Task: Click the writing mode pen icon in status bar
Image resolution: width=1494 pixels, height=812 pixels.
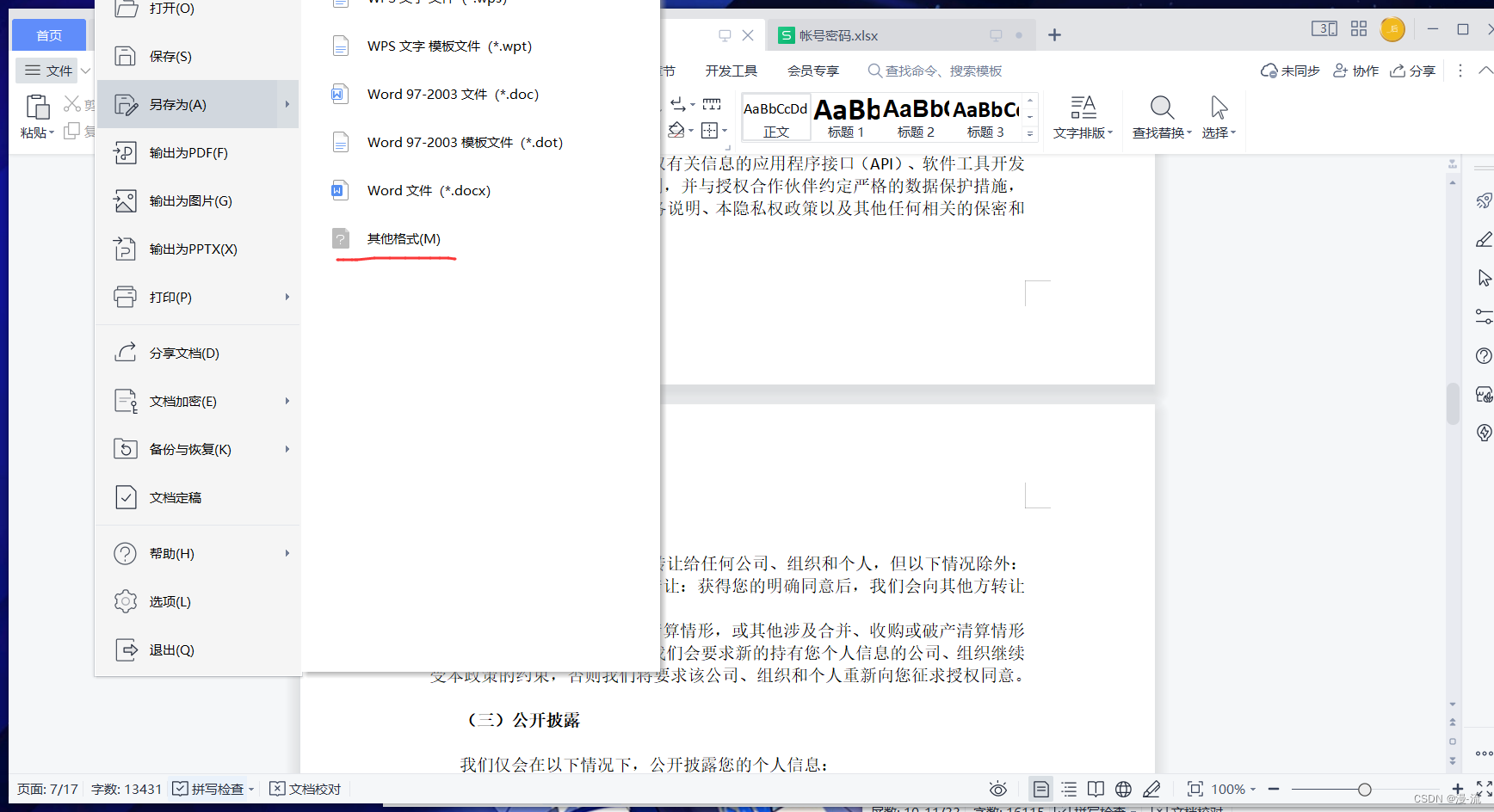Action: [x=1151, y=789]
